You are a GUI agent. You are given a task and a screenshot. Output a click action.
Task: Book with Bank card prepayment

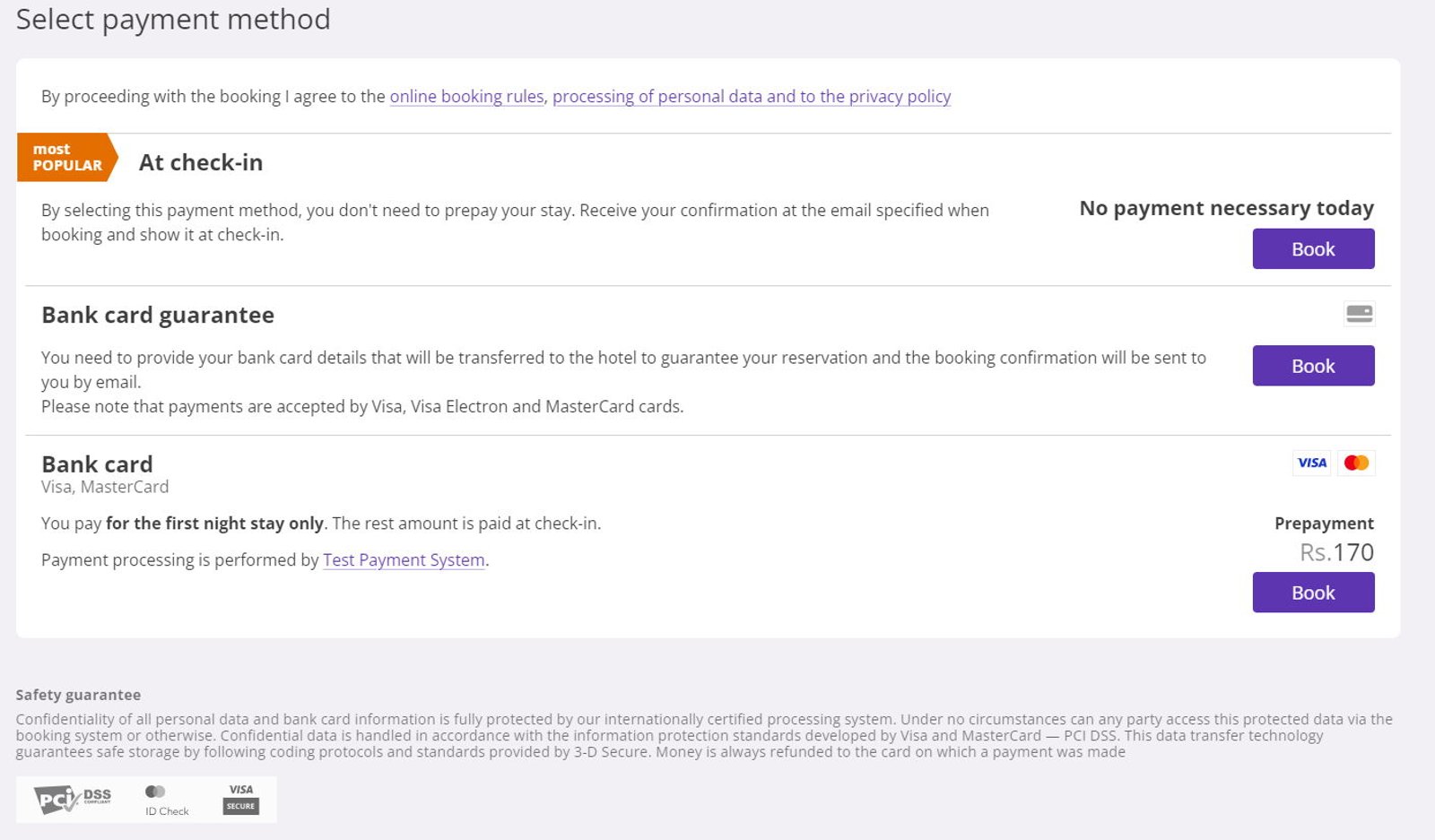click(1313, 593)
